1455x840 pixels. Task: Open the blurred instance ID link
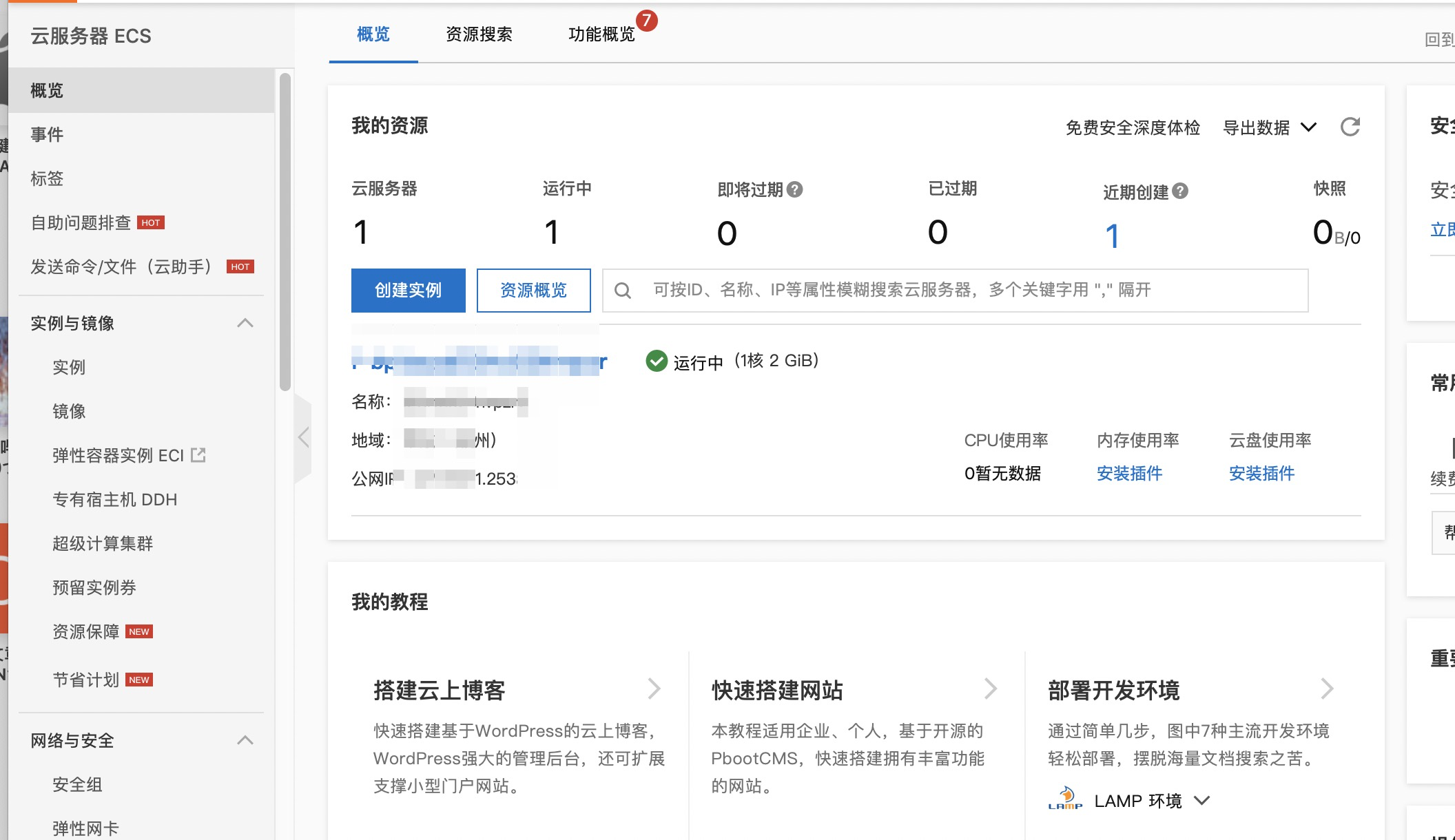click(x=479, y=361)
